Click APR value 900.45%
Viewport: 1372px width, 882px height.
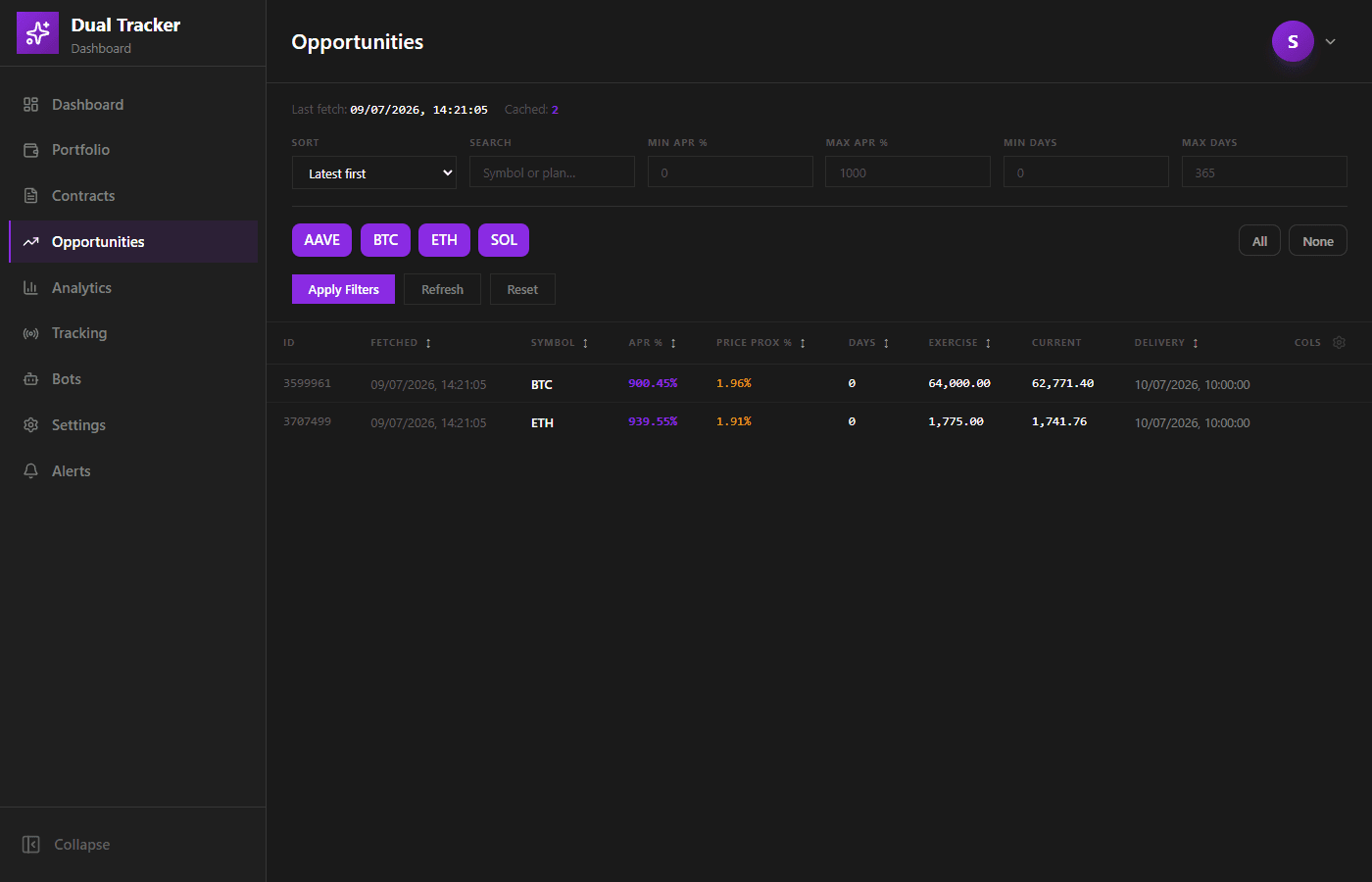point(653,383)
